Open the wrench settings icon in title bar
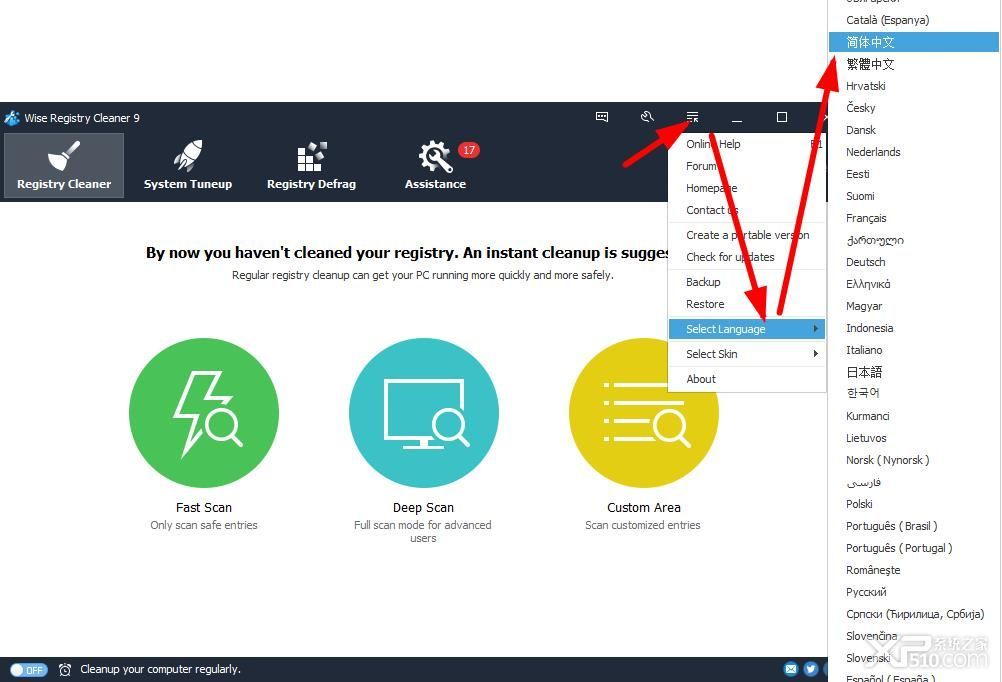 tap(647, 116)
